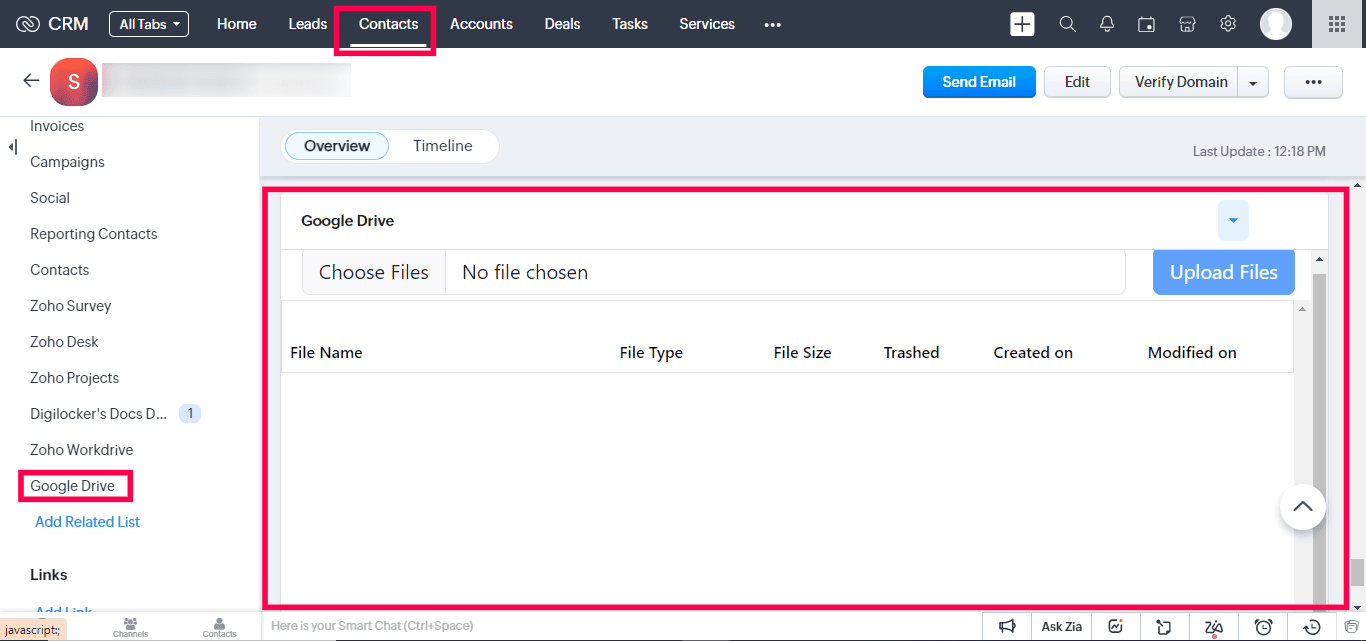Image resolution: width=1366 pixels, height=641 pixels.
Task: Open the reminders alarm clock icon
Action: click(x=1263, y=627)
